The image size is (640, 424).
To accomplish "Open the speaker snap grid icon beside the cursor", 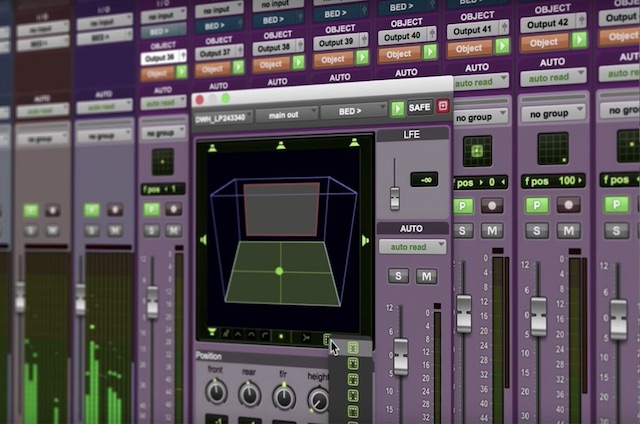I will tap(327, 339).
